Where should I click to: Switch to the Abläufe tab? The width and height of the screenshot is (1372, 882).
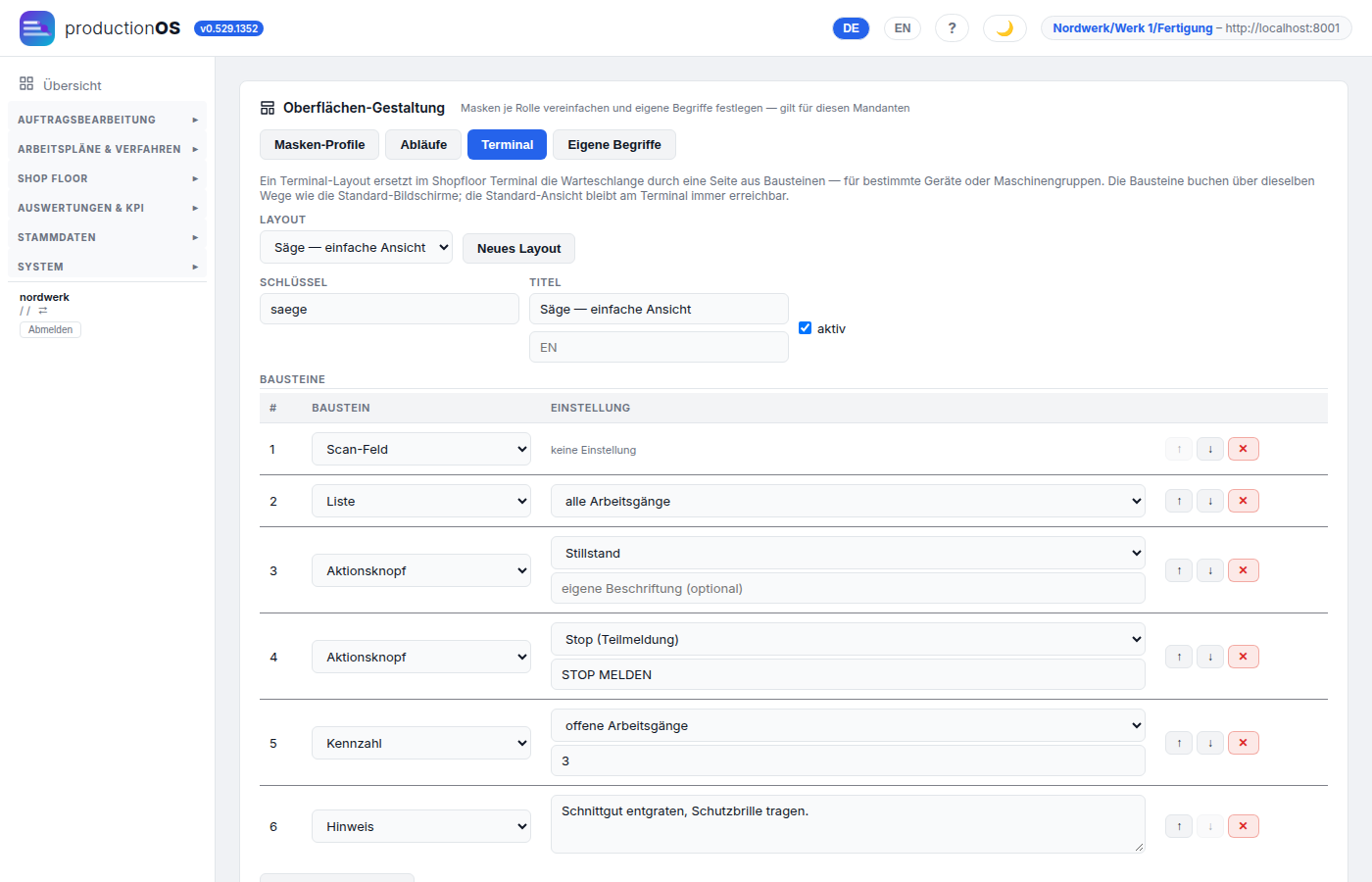(423, 144)
